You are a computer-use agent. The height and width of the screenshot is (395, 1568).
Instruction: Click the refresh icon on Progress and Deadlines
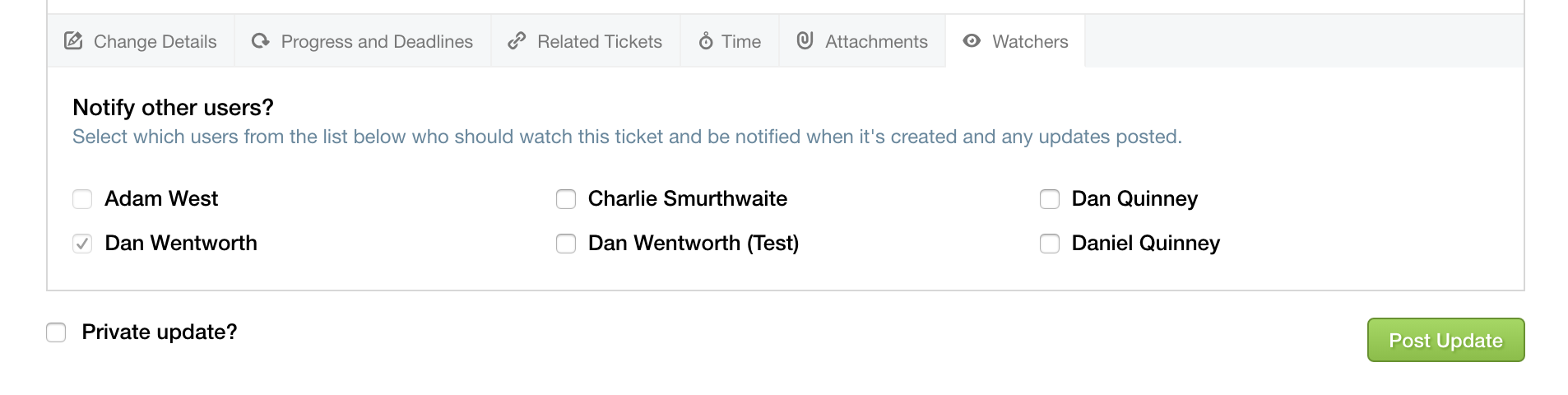(261, 40)
